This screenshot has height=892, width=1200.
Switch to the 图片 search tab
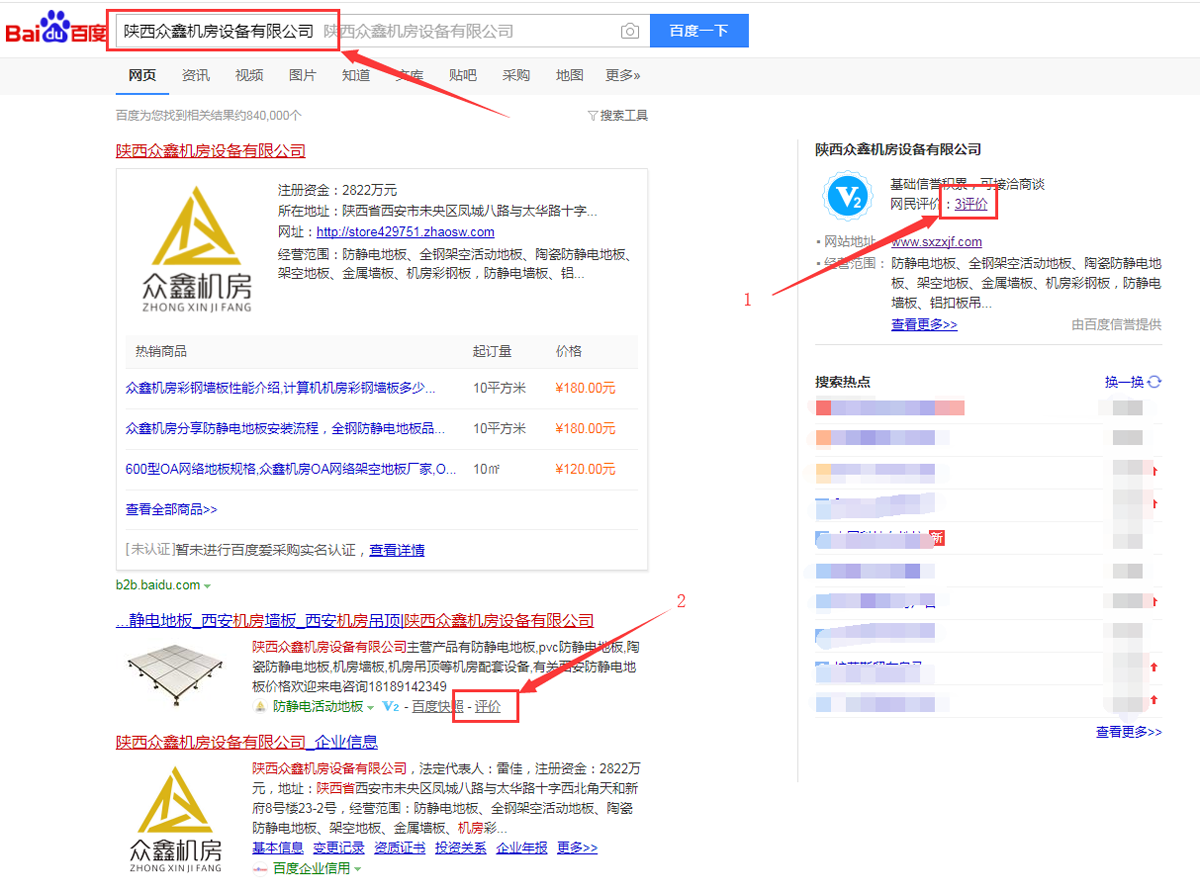coord(302,74)
